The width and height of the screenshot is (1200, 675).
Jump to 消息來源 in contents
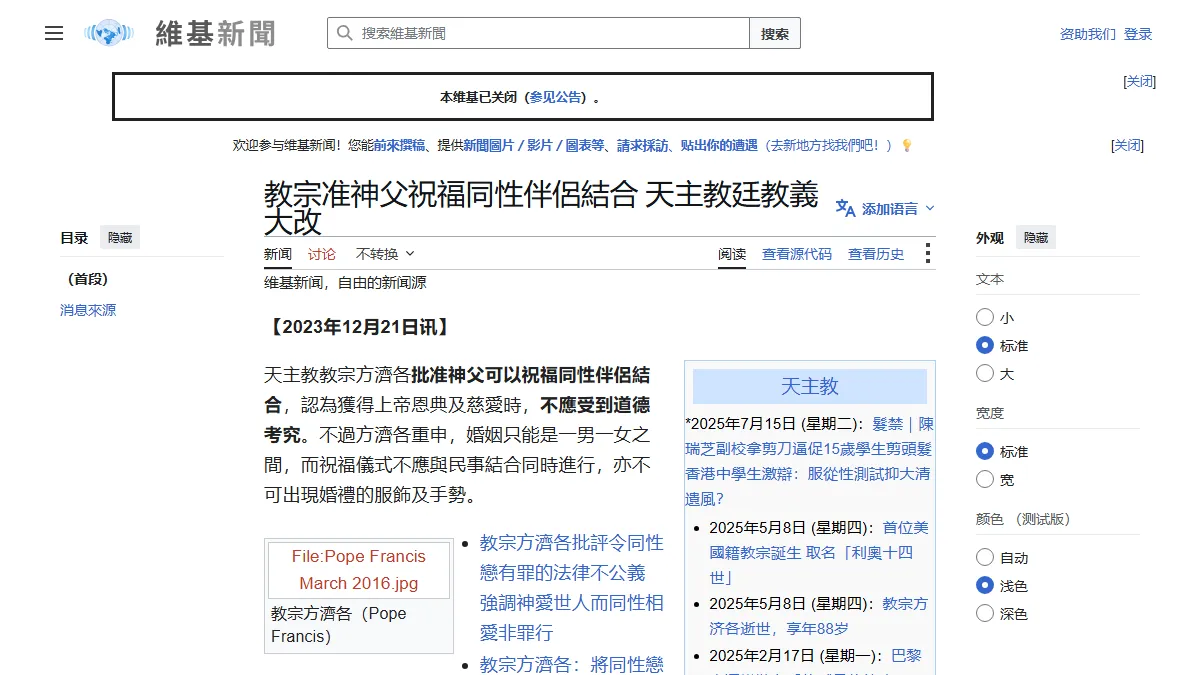pyautogui.click(x=88, y=310)
